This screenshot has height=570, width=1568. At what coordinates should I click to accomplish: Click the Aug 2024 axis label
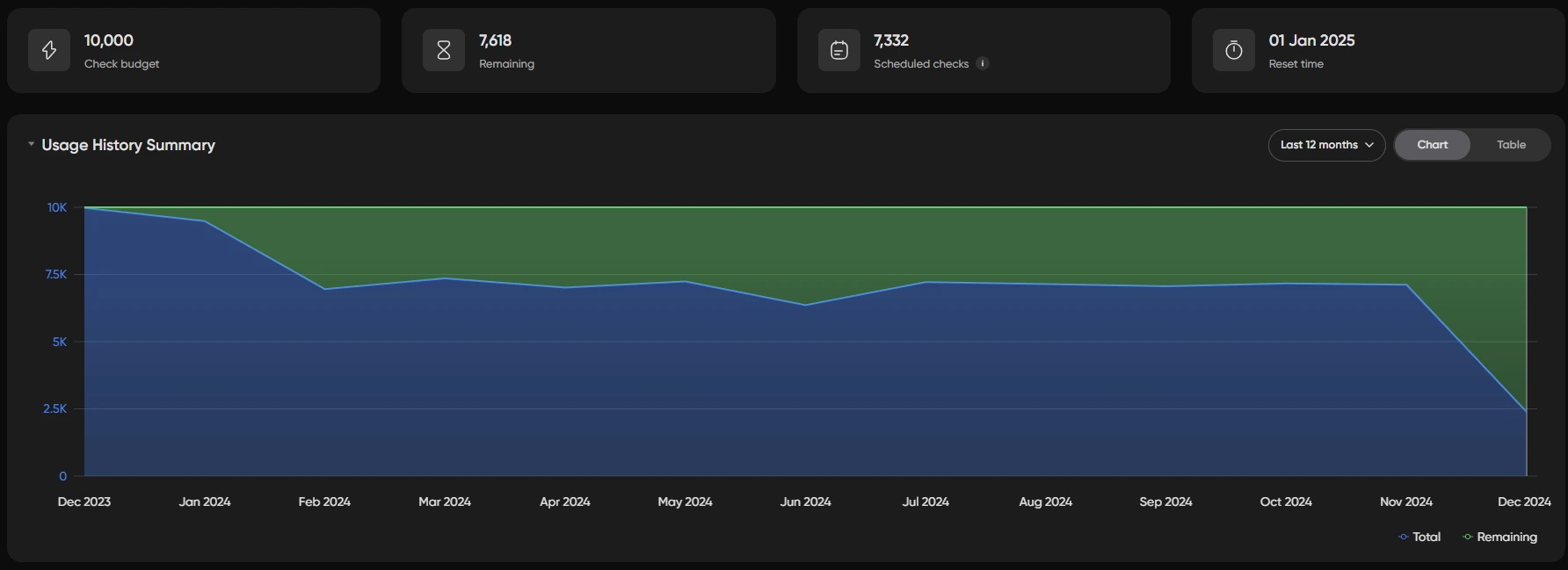1046,501
